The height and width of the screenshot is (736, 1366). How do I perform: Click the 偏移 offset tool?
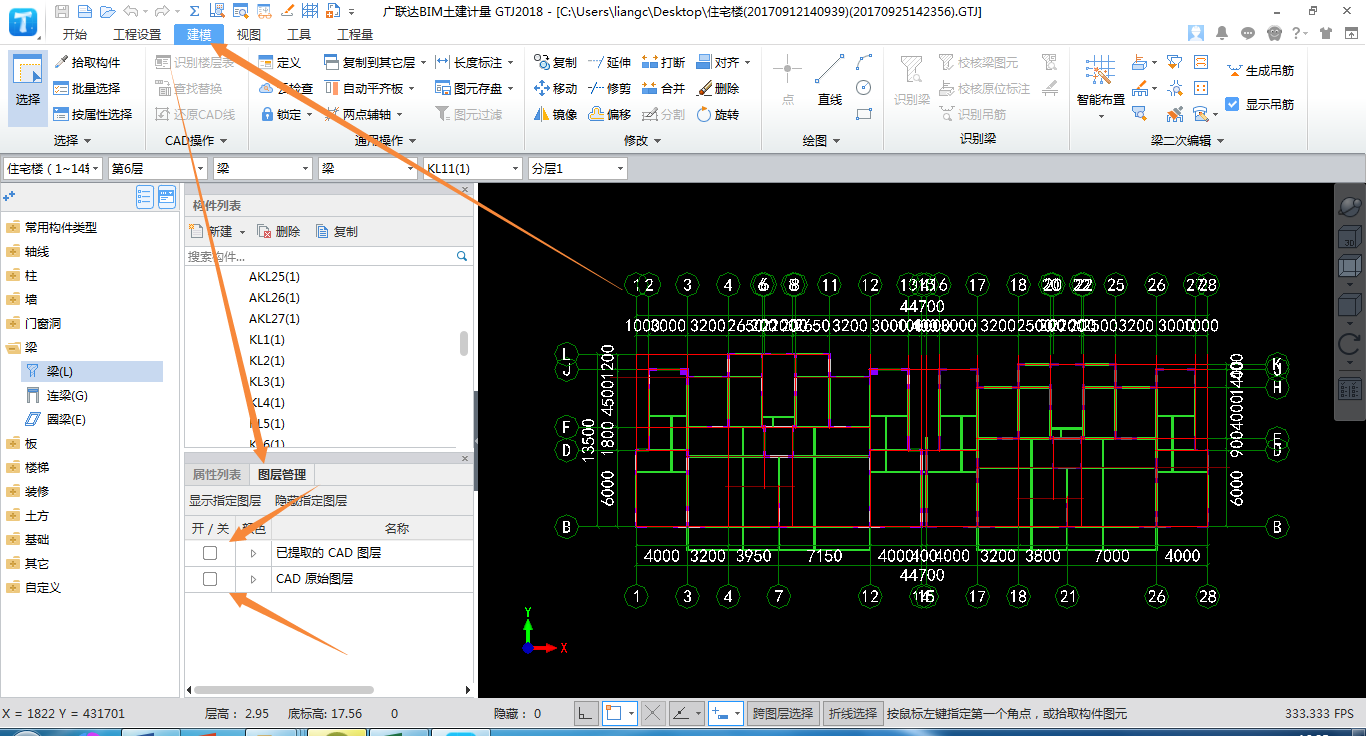pyautogui.click(x=609, y=114)
